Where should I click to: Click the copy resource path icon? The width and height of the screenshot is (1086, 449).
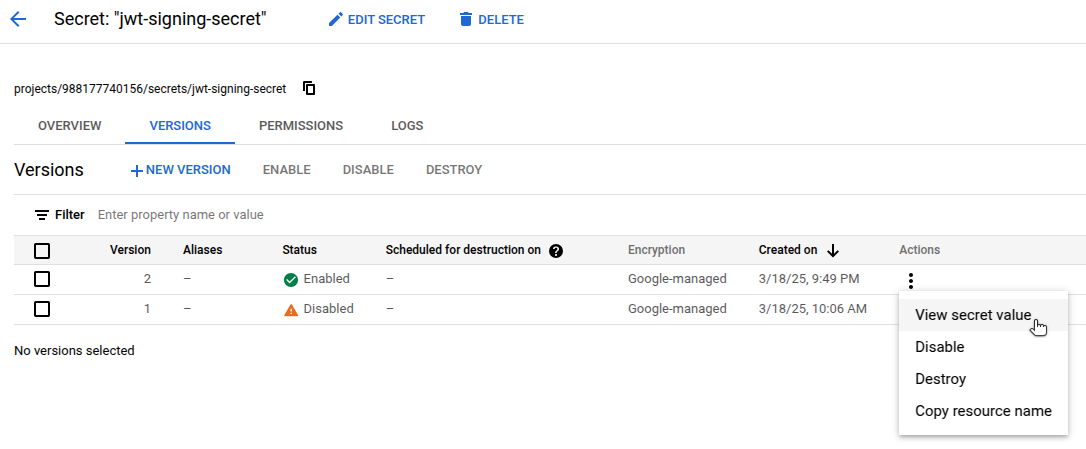click(x=309, y=88)
